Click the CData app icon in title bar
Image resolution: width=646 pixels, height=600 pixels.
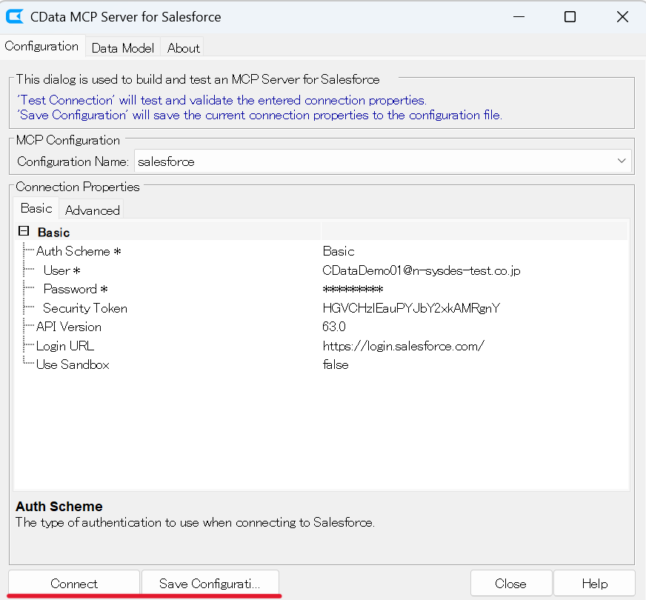click(15, 17)
